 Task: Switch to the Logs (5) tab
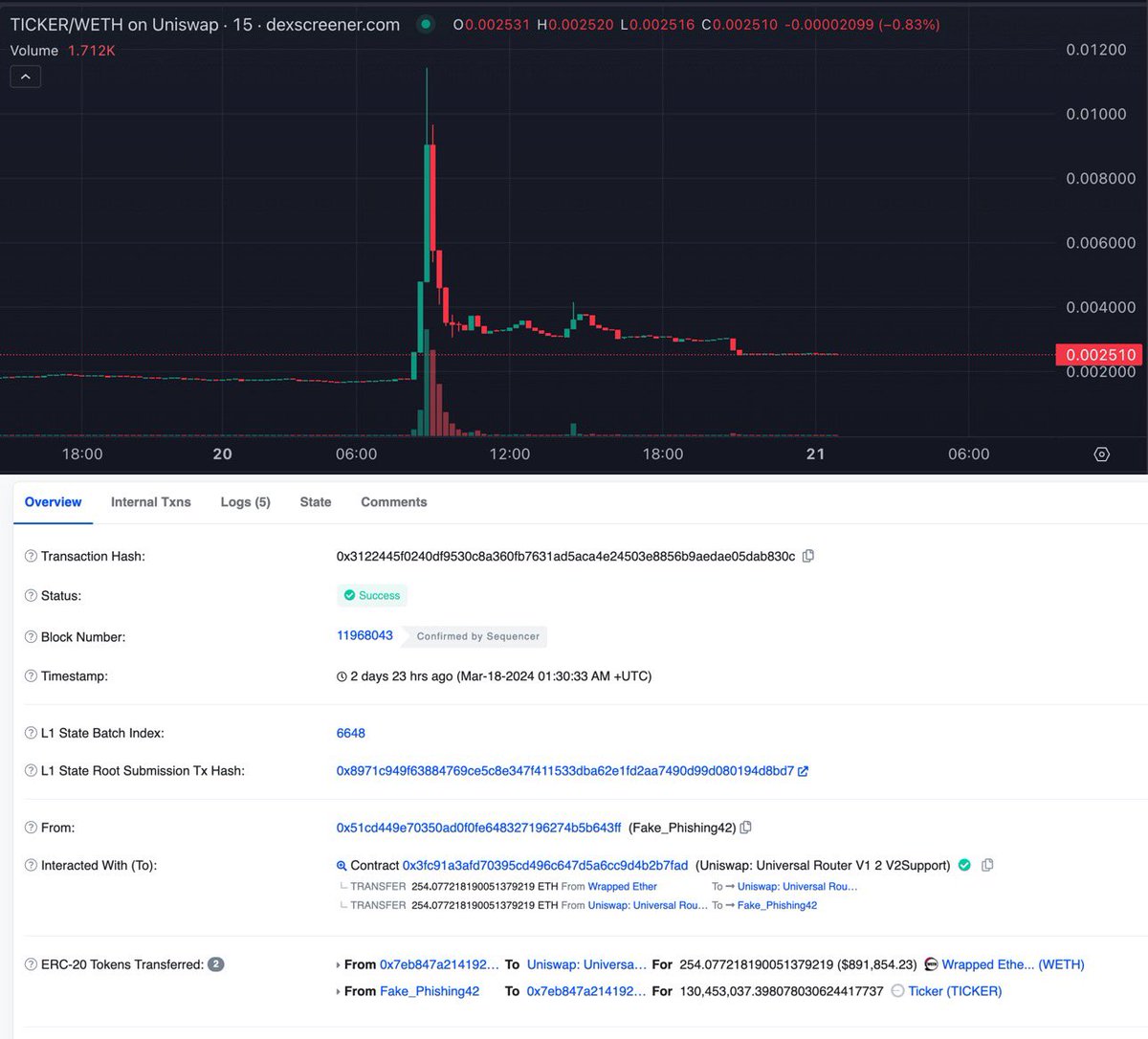[245, 501]
